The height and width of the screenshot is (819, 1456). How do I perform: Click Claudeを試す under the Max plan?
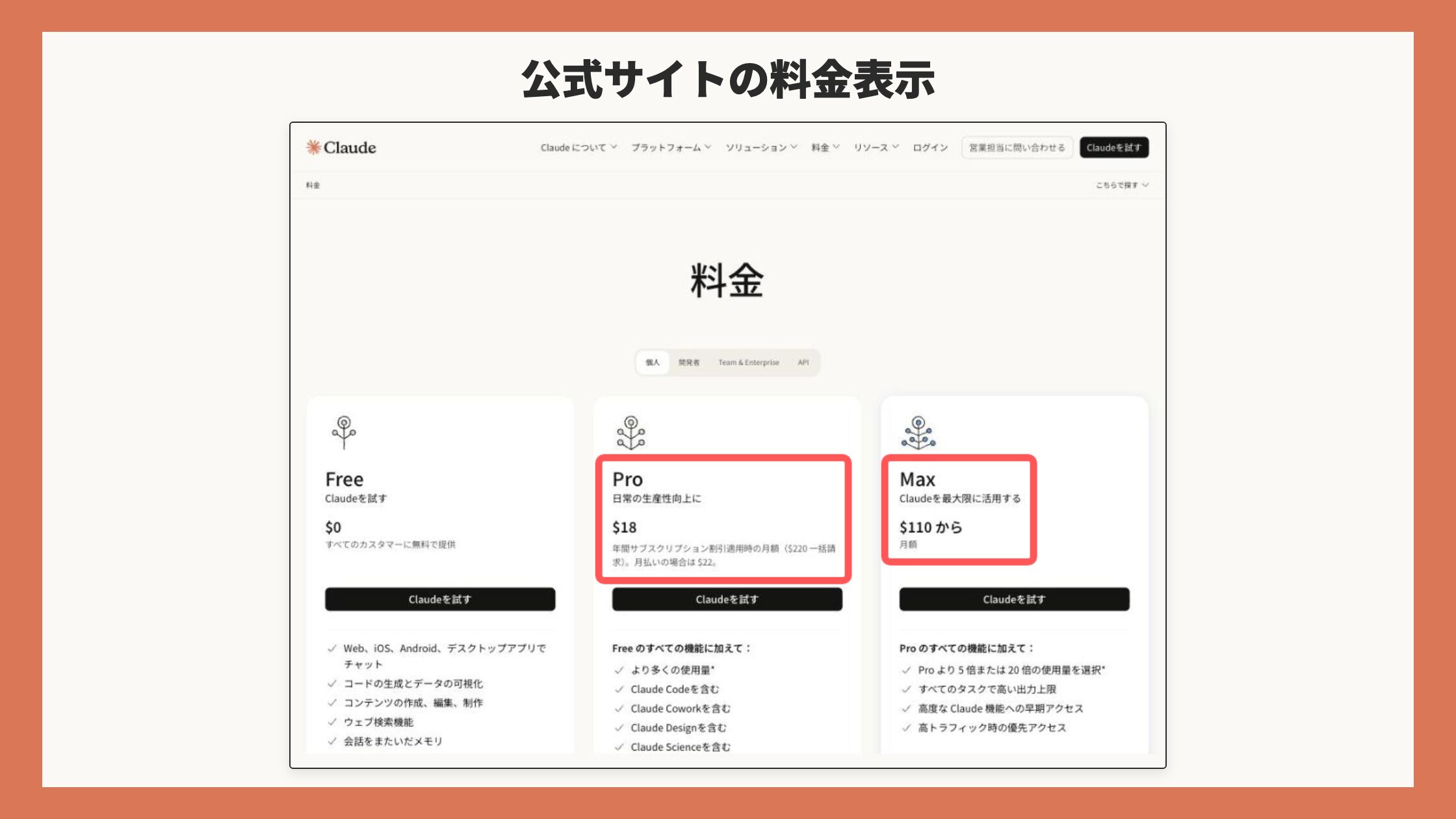pos(1015,599)
